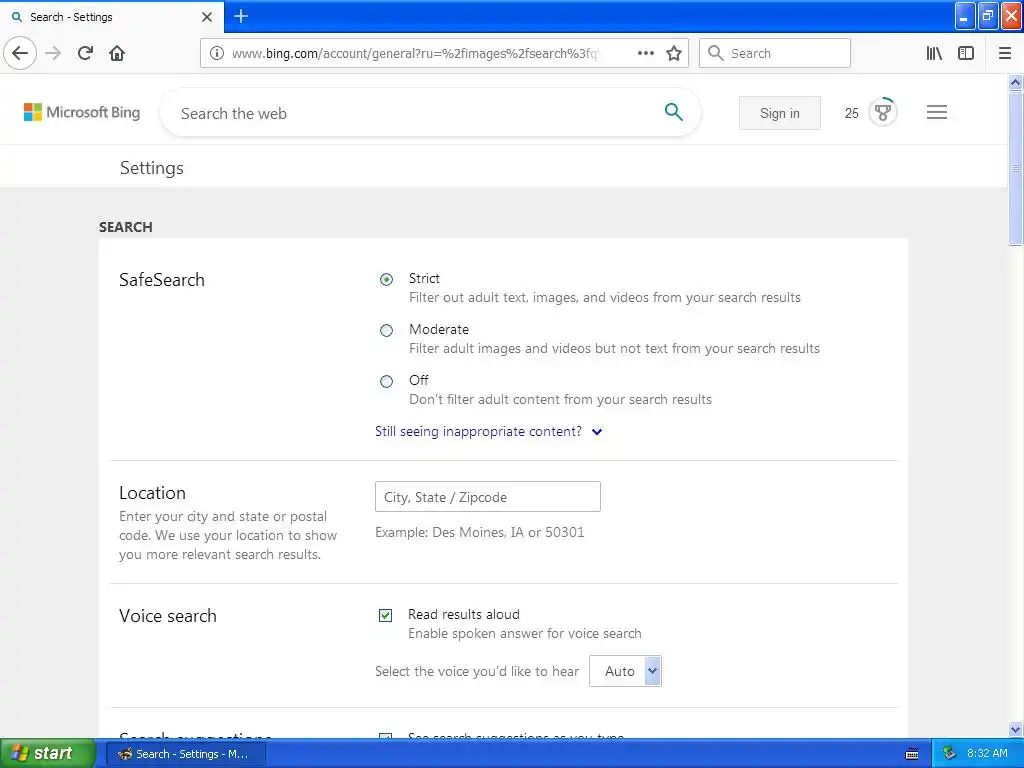Open Bing hamburger menu on the page
1024x768 pixels.
coord(936,112)
